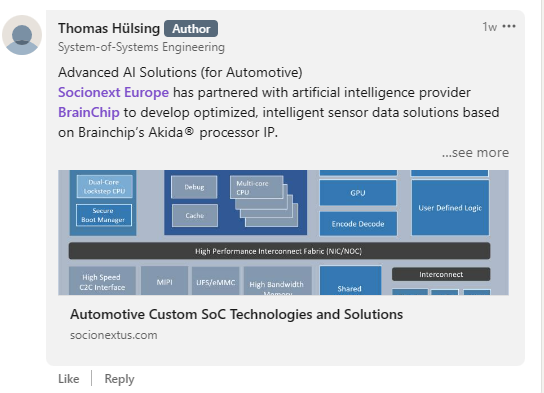Screen dimensions: 544x393
Task: Click the Author badge
Action: pos(191,29)
